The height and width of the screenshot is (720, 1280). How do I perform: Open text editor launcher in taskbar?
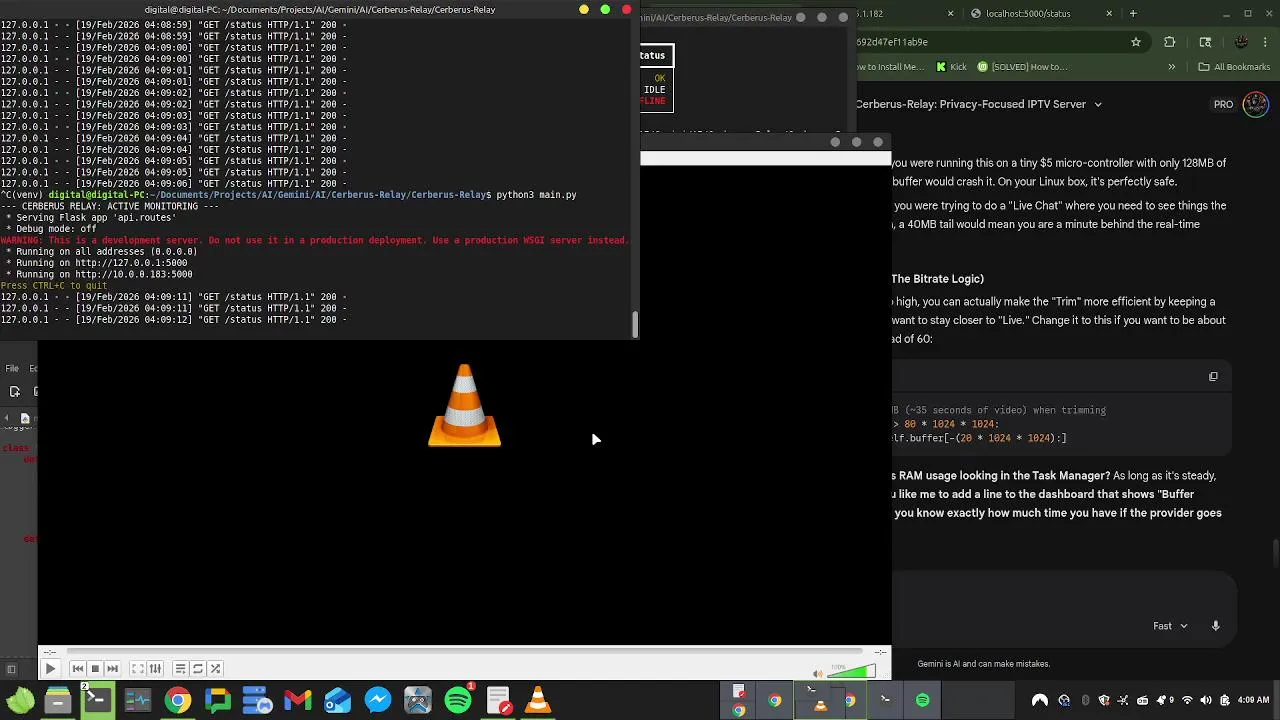click(x=498, y=700)
